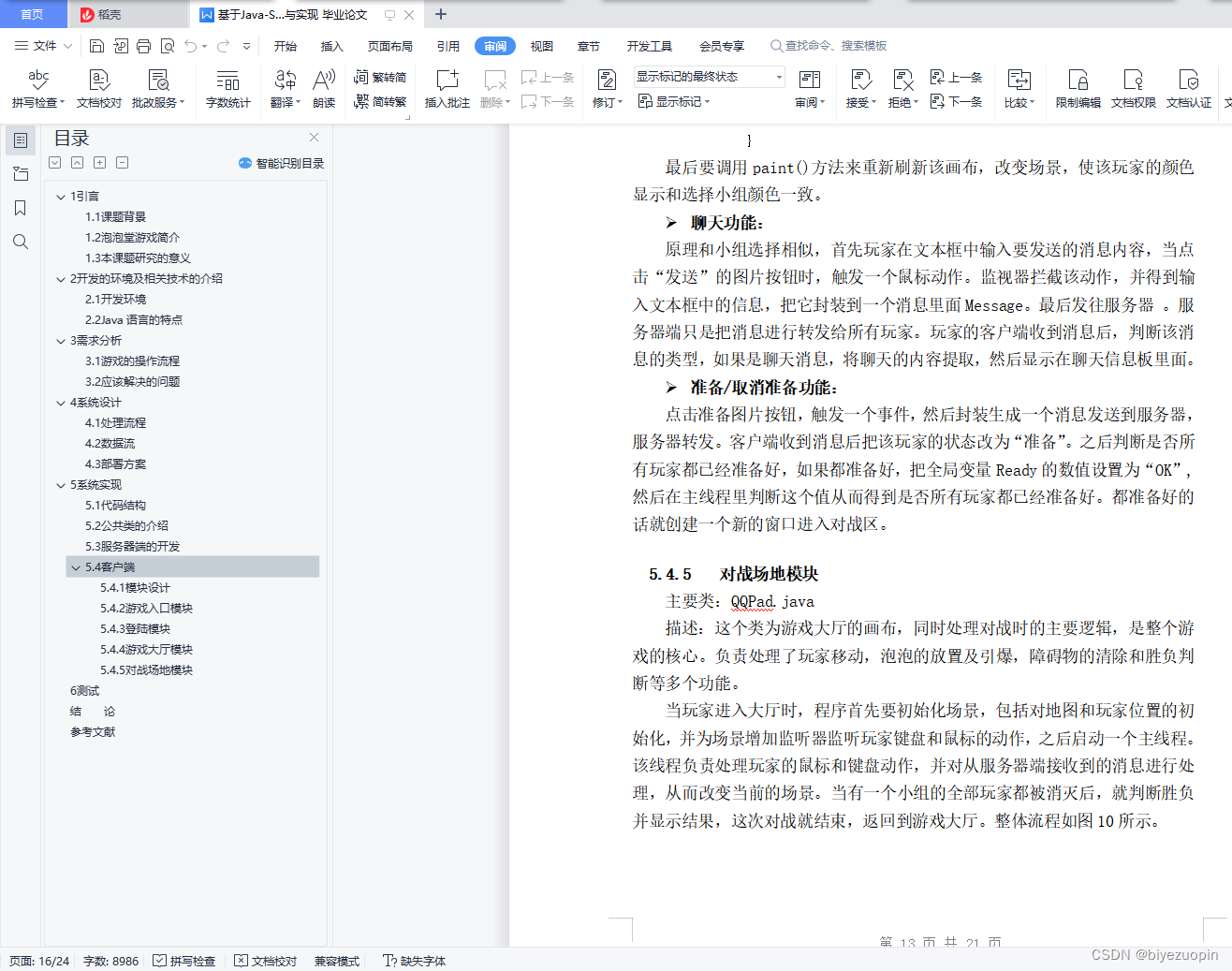The height and width of the screenshot is (971, 1232).
Task: Click the print icon in the quick toolbar
Action: [143, 46]
